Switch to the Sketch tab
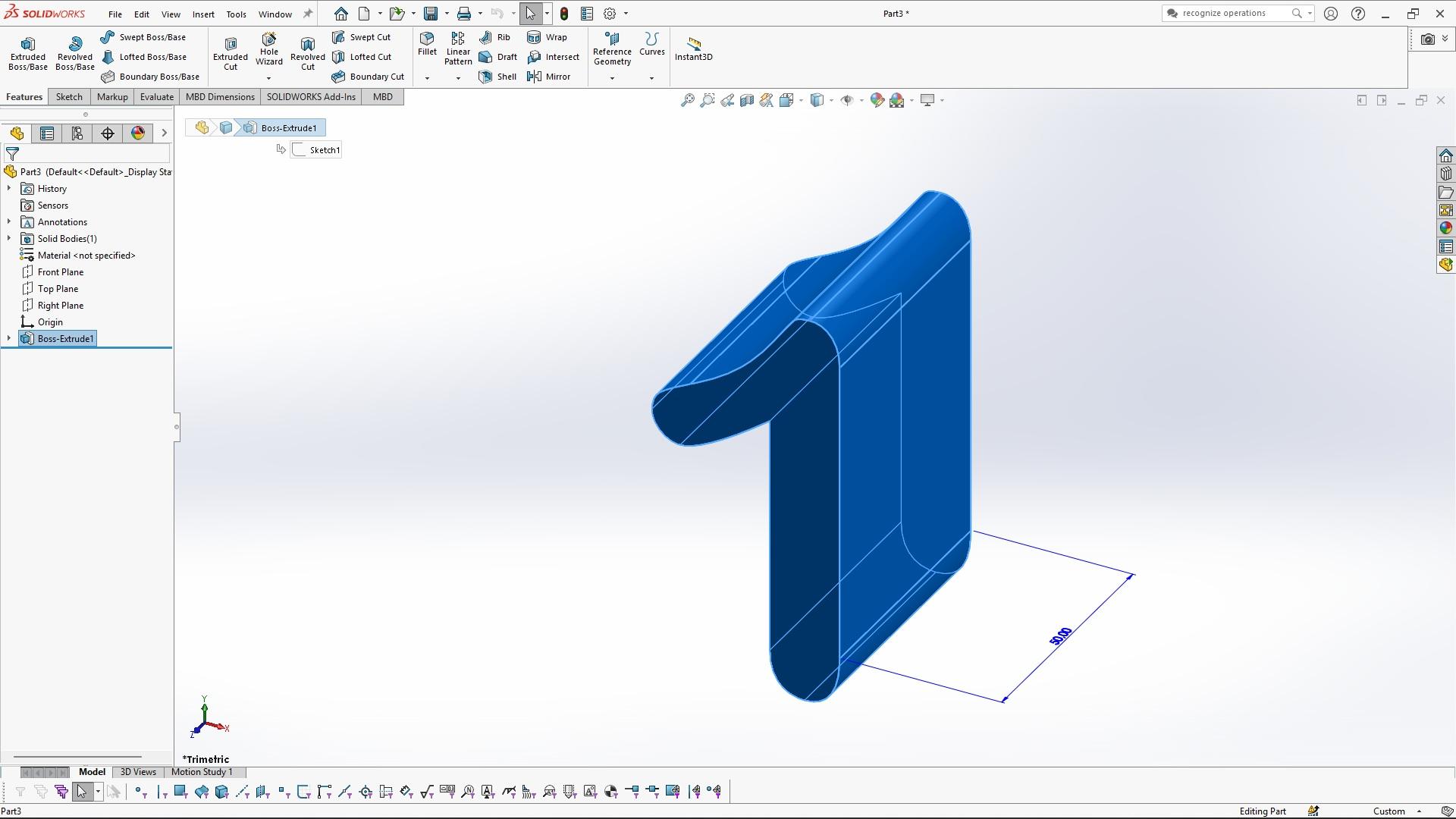Viewport: 1456px width, 819px height. click(x=69, y=97)
